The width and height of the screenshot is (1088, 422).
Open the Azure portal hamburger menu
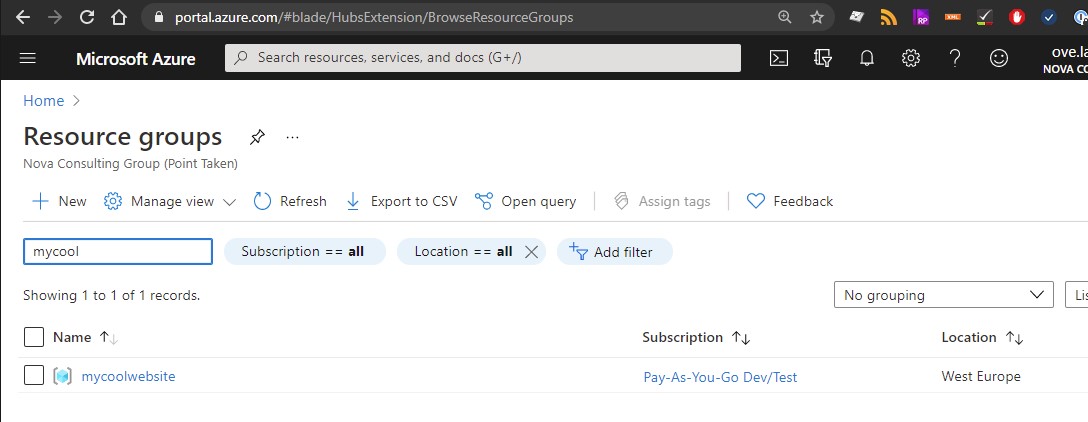28,58
